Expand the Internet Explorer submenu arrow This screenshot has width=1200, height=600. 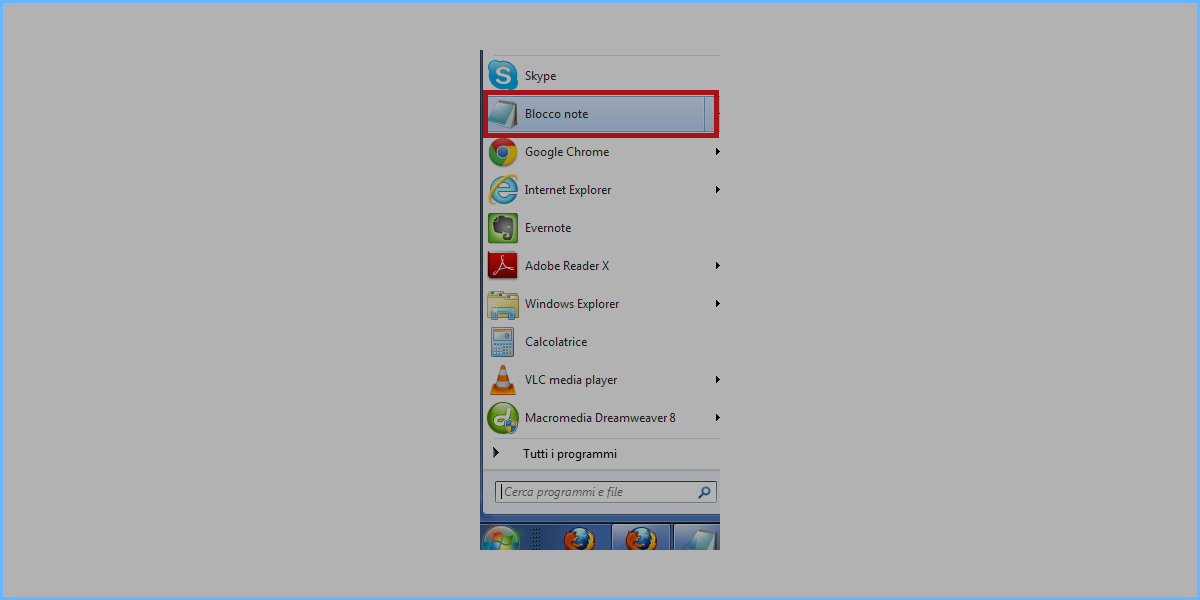click(x=717, y=190)
